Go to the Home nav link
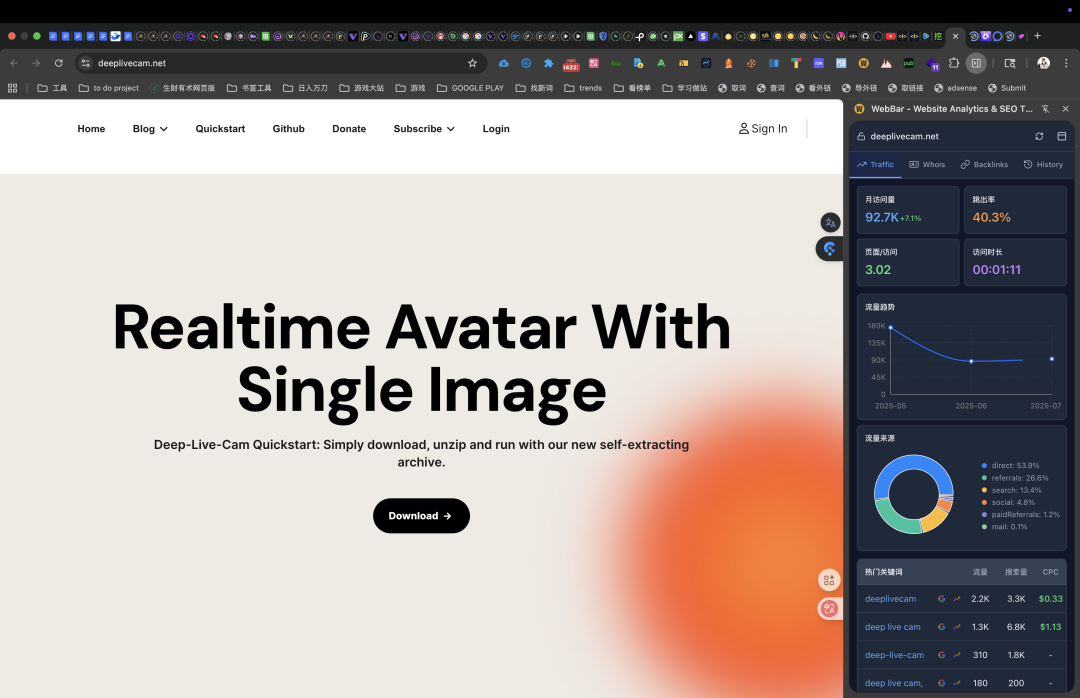Viewport: 1080px width, 698px height. click(x=91, y=129)
